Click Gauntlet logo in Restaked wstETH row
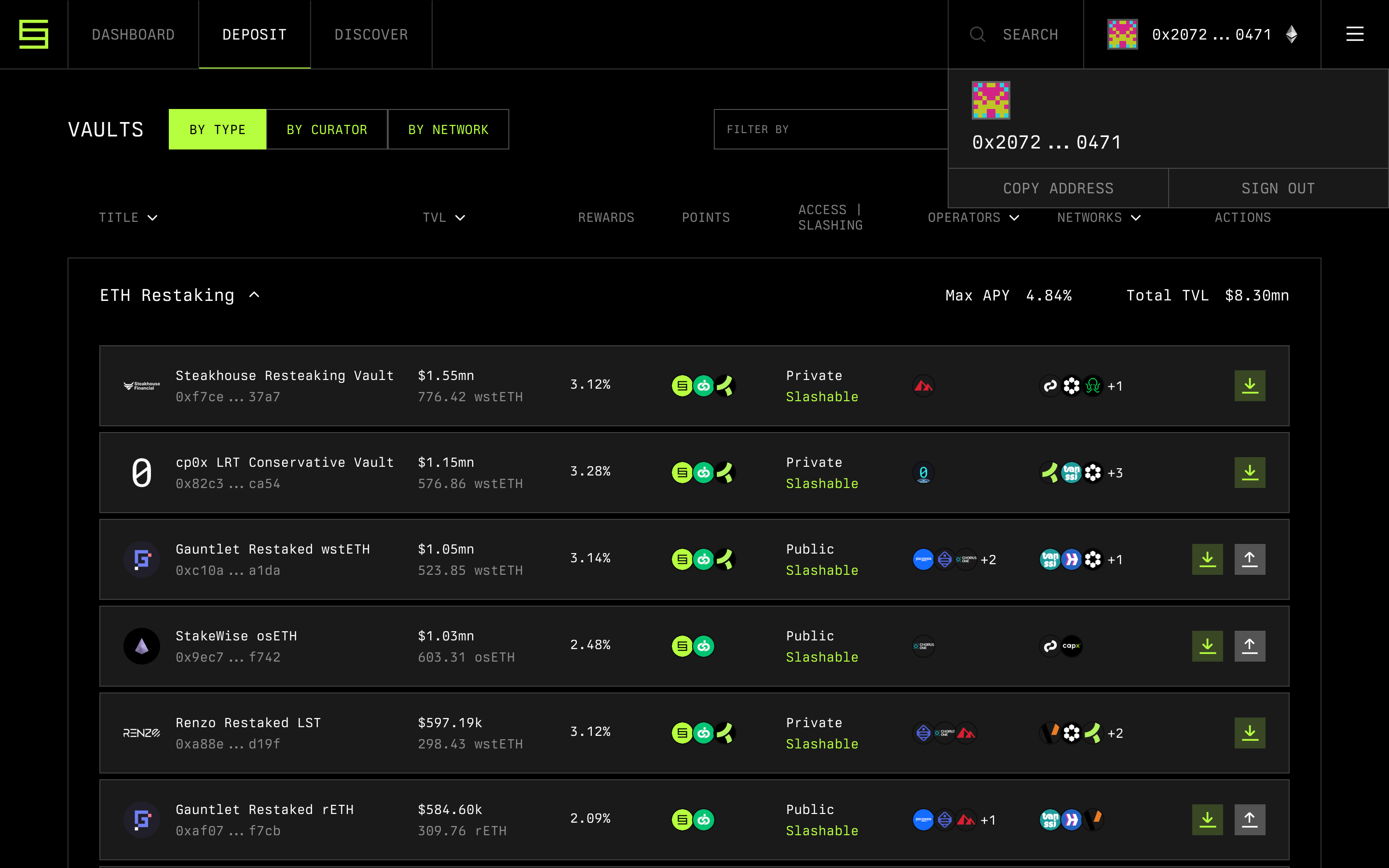This screenshot has height=868, width=1389. [142, 559]
